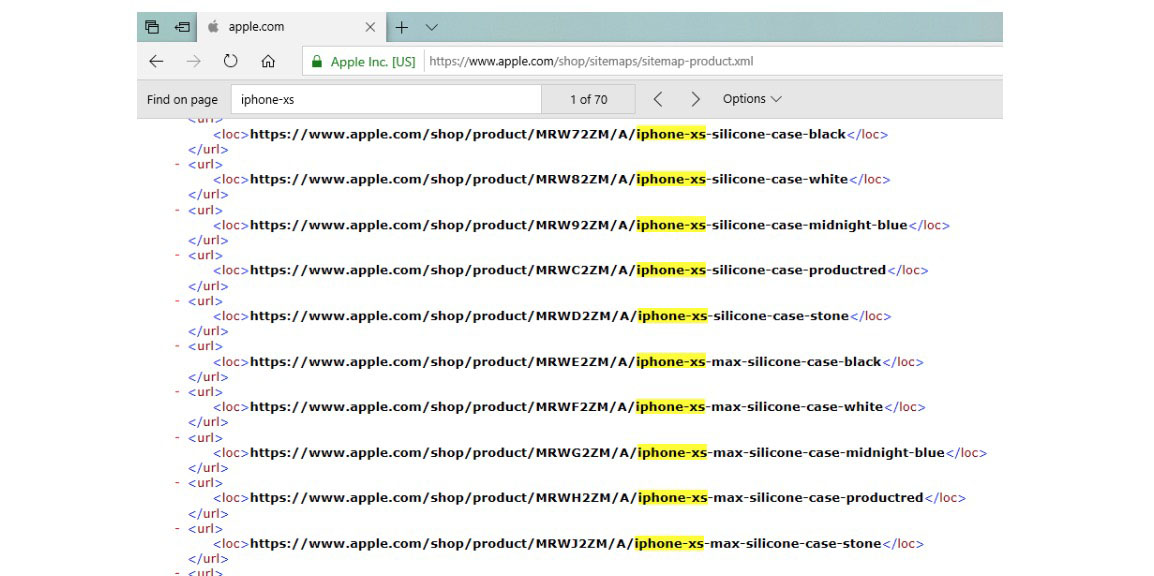
Task: Click the MRWJ2ZM max-silicone-case-stone URL
Action: [566, 544]
